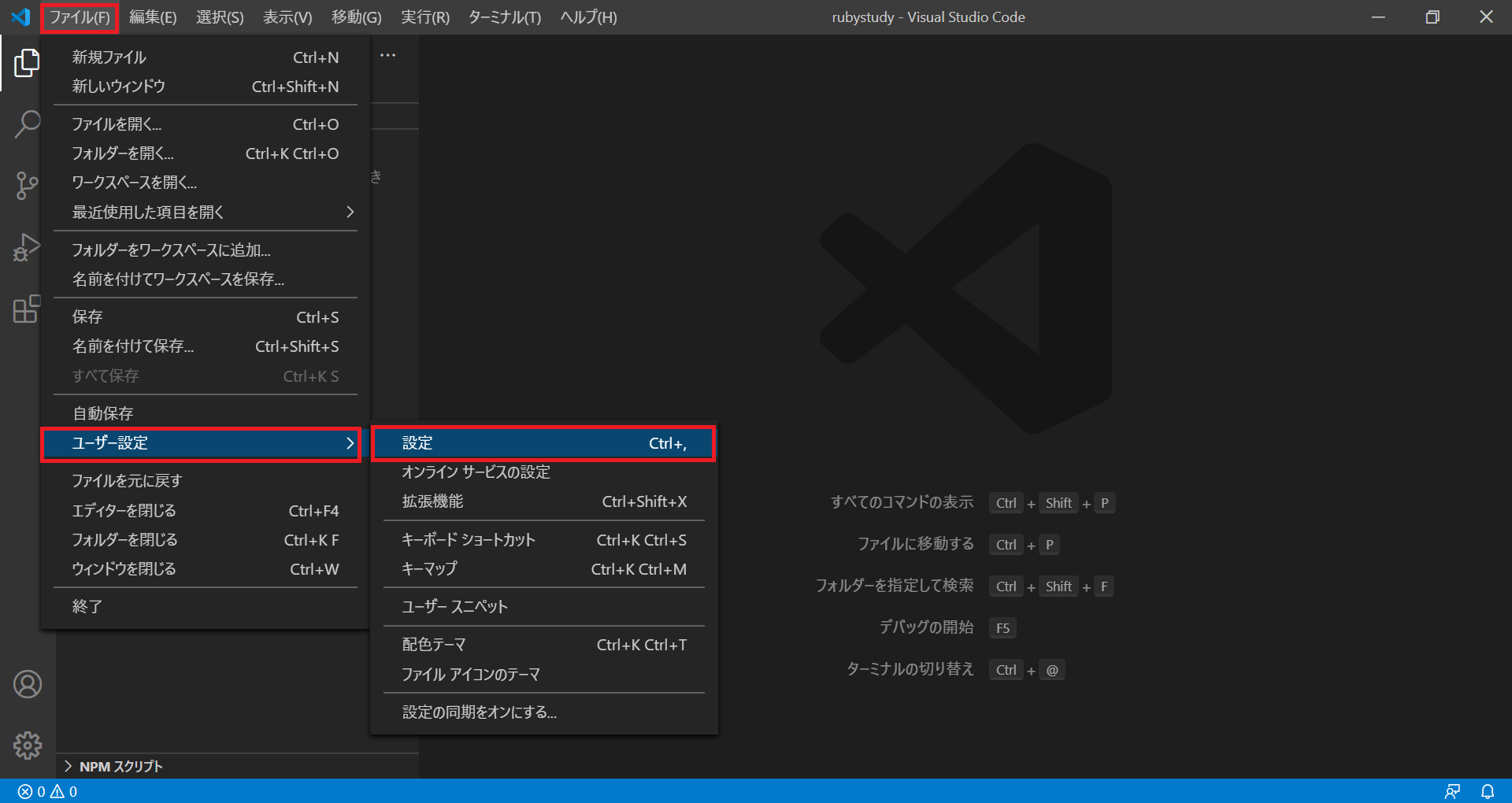The height and width of the screenshot is (803, 1512).
Task: Open the 移動(G) menu
Action: pos(357,17)
